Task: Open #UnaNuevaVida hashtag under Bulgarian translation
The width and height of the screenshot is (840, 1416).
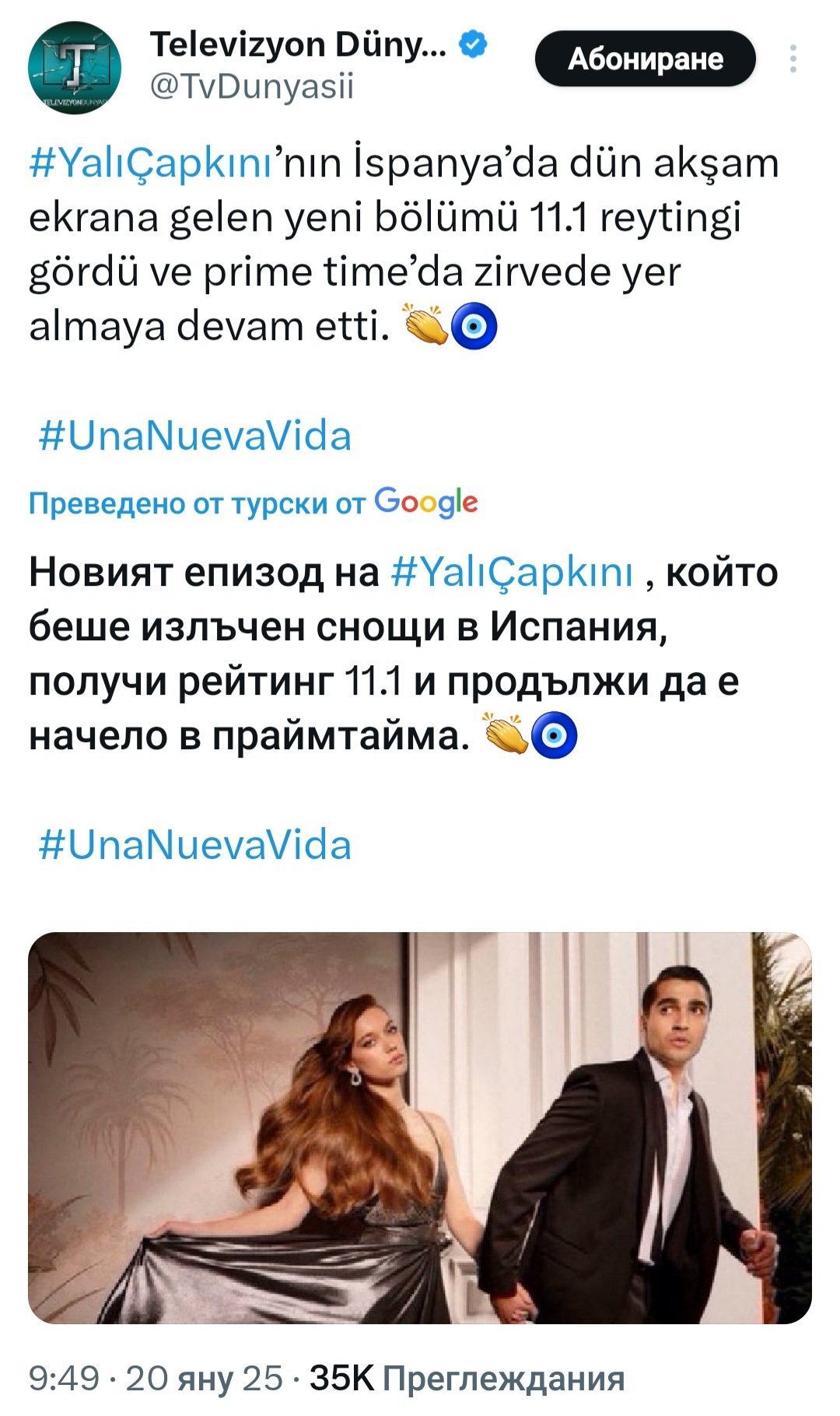Action: coord(194,845)
